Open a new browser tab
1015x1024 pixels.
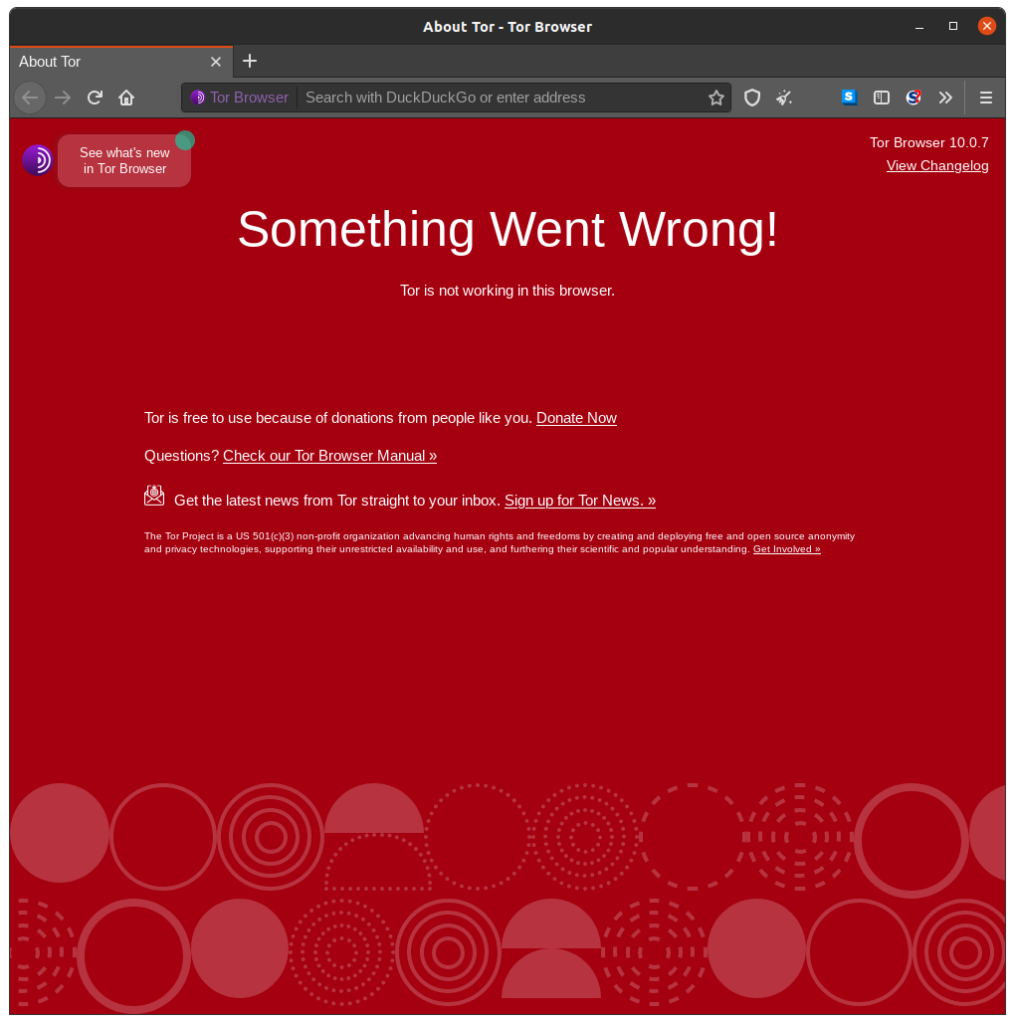click(x=249, y=61)
